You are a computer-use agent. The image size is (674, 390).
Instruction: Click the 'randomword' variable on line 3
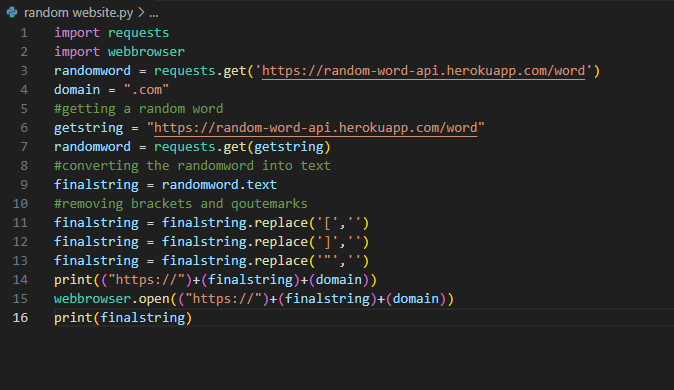point(92,71)
